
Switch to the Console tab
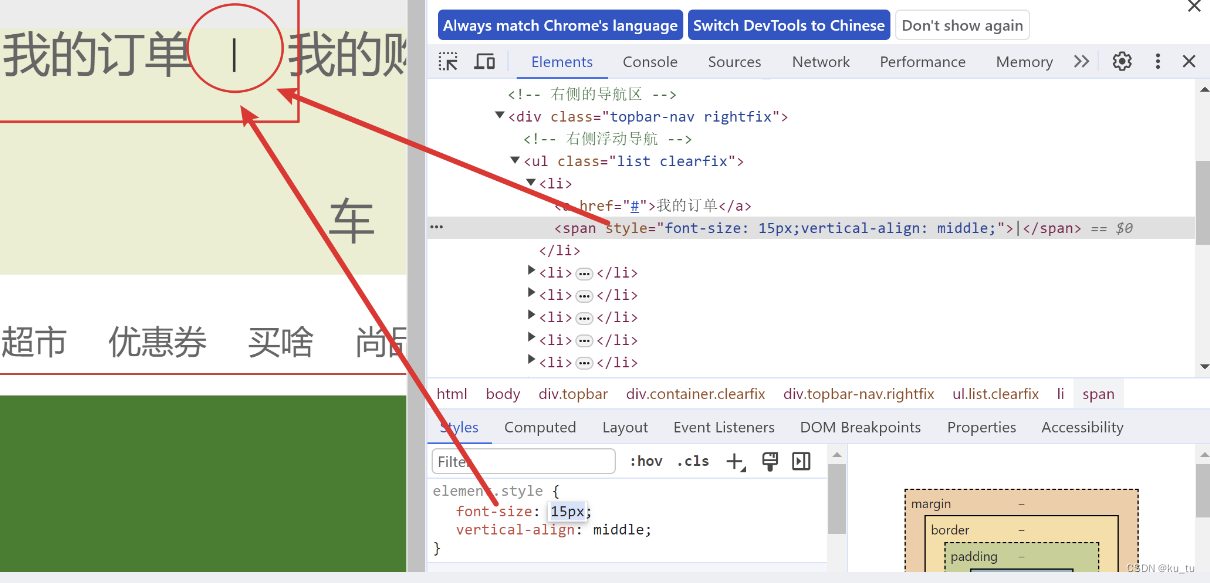650,61
